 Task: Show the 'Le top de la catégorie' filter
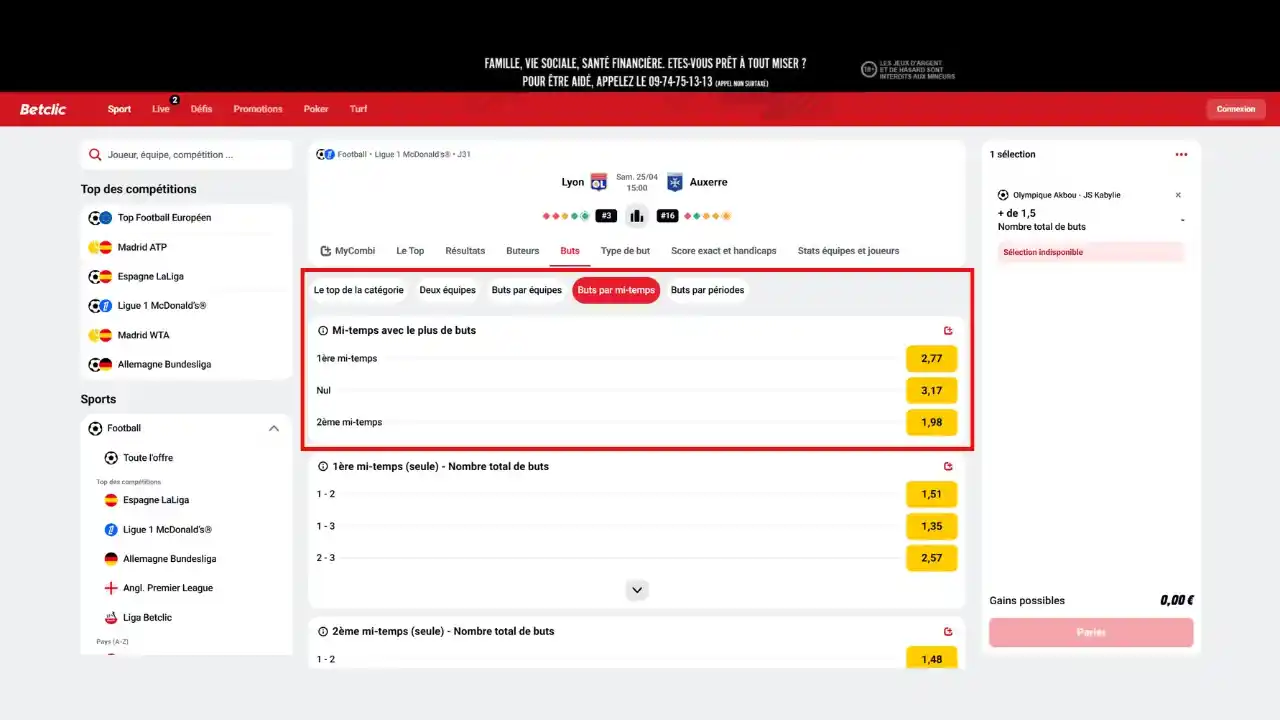(x=359, y=290)
